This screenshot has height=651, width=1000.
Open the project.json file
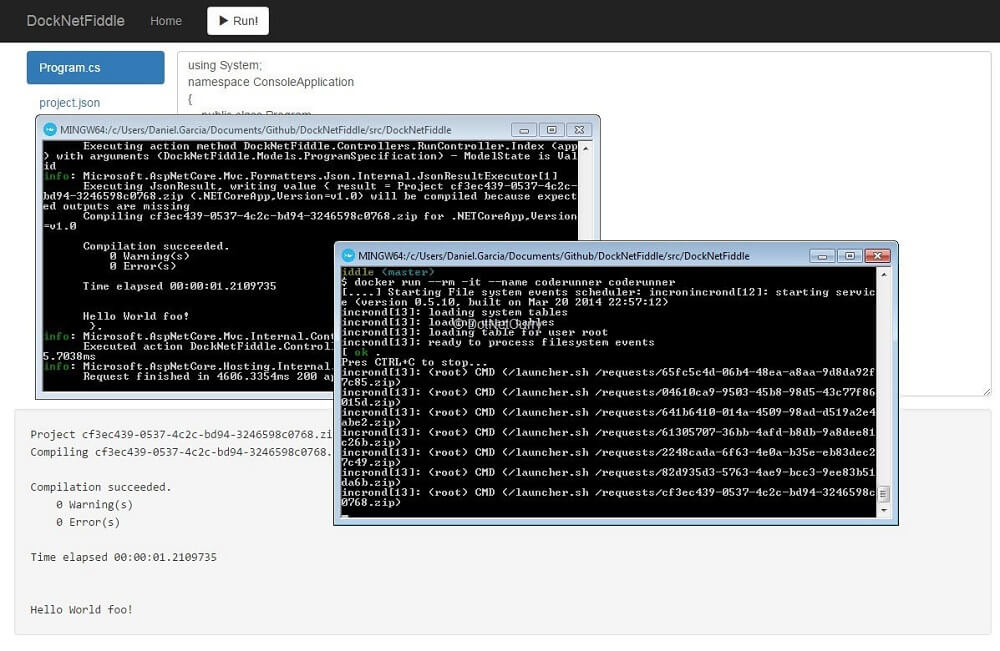pos(70,103)
